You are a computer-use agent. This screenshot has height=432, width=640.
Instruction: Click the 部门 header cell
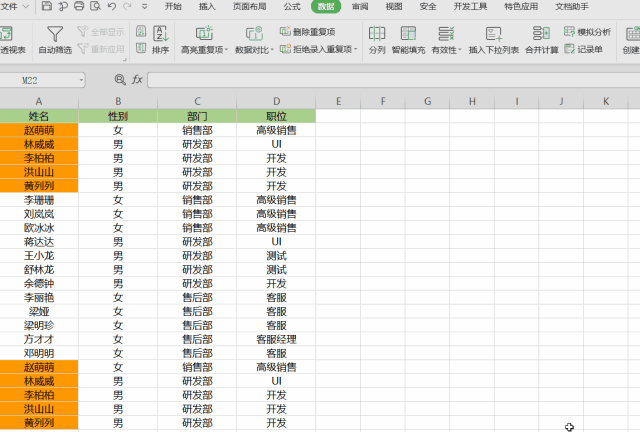tap(197, 116)
